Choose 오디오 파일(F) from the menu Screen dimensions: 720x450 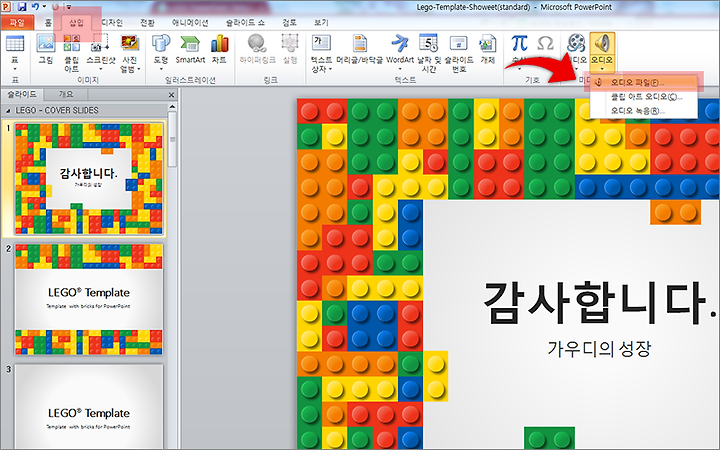643,83
